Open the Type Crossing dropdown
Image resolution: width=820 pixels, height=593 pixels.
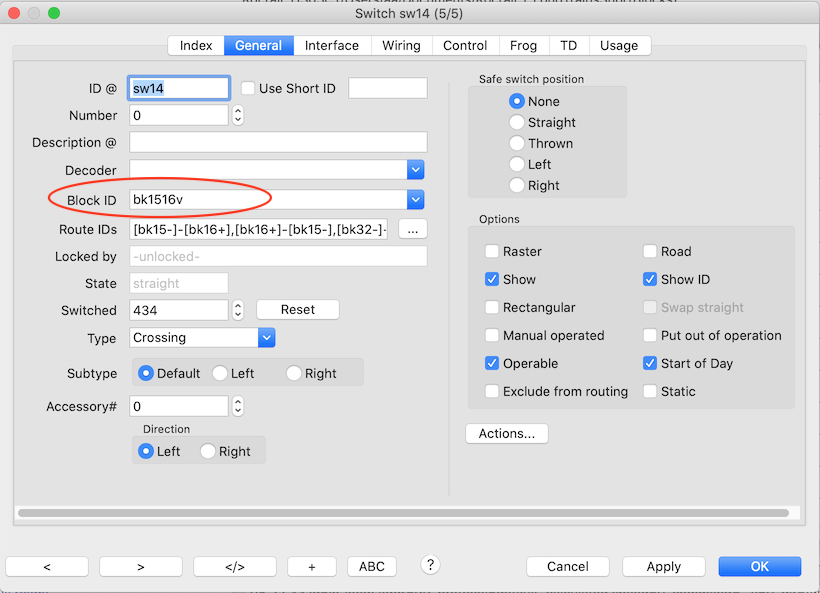[266, 338]
